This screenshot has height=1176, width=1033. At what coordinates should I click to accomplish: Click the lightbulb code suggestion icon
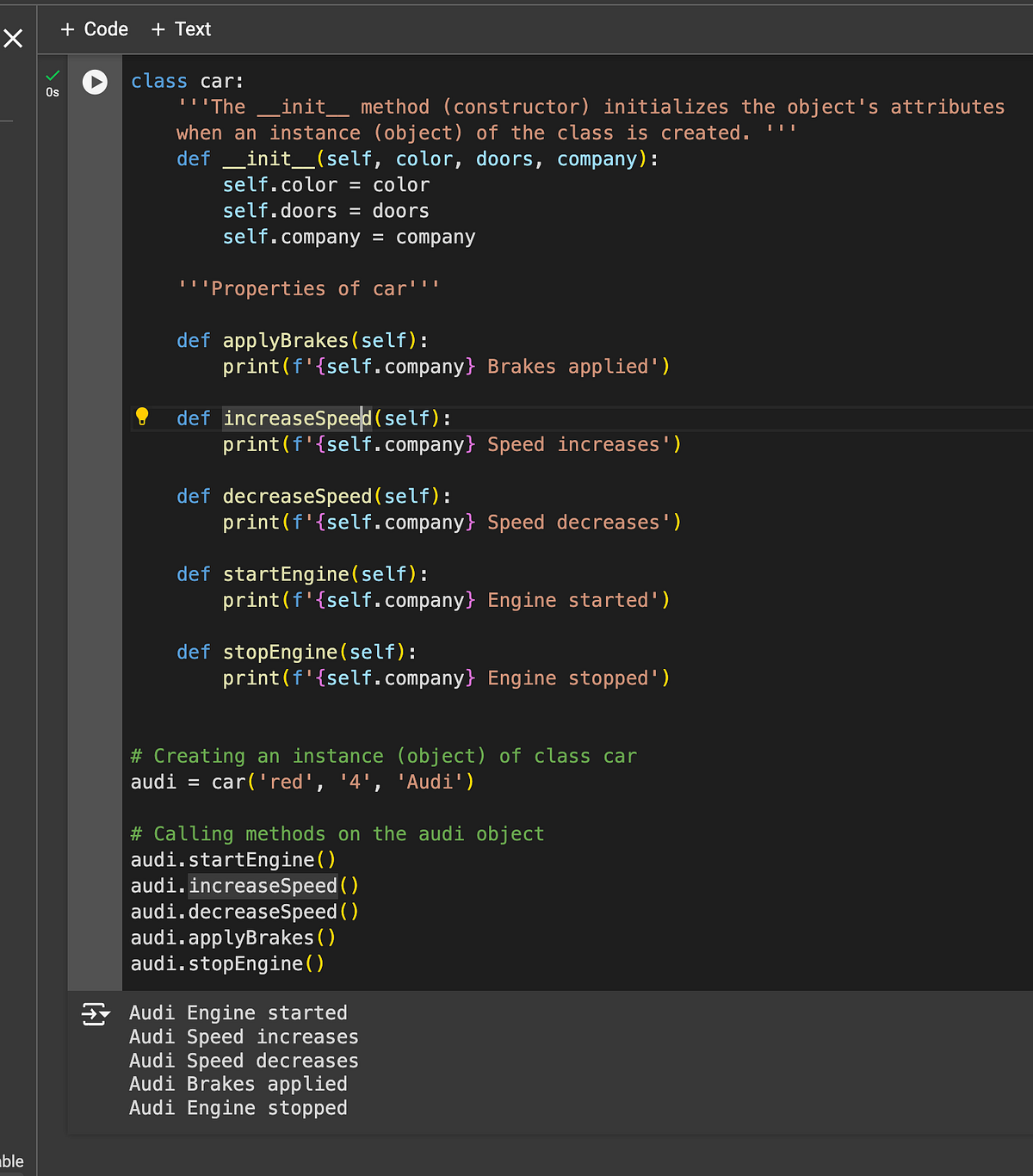[x=143, y=417]
